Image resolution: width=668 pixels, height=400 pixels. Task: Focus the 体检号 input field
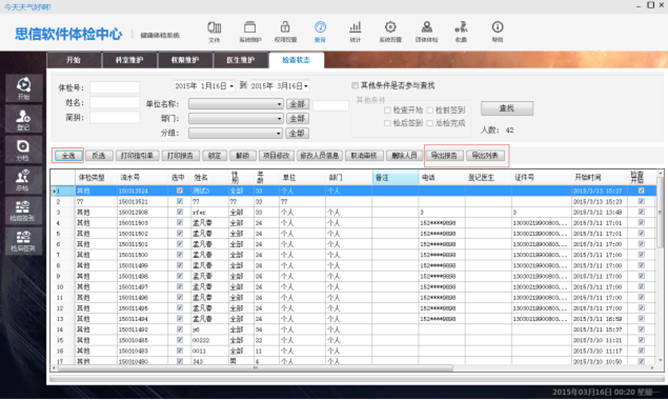click(x=115, y=88)
